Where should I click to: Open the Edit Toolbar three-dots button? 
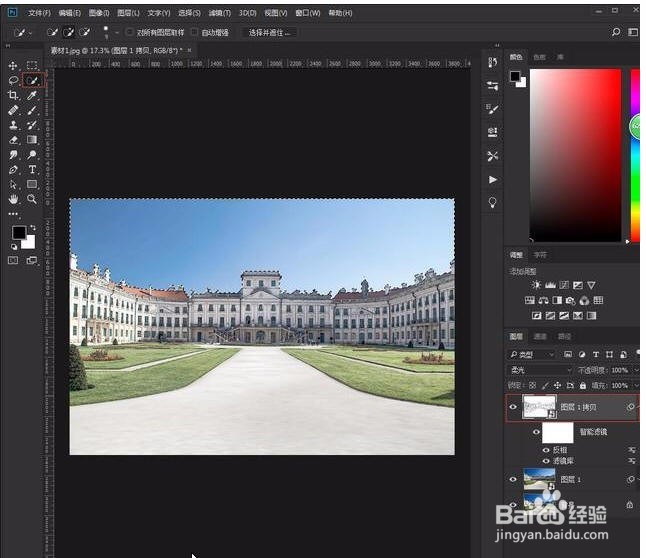tap(13, 214)
